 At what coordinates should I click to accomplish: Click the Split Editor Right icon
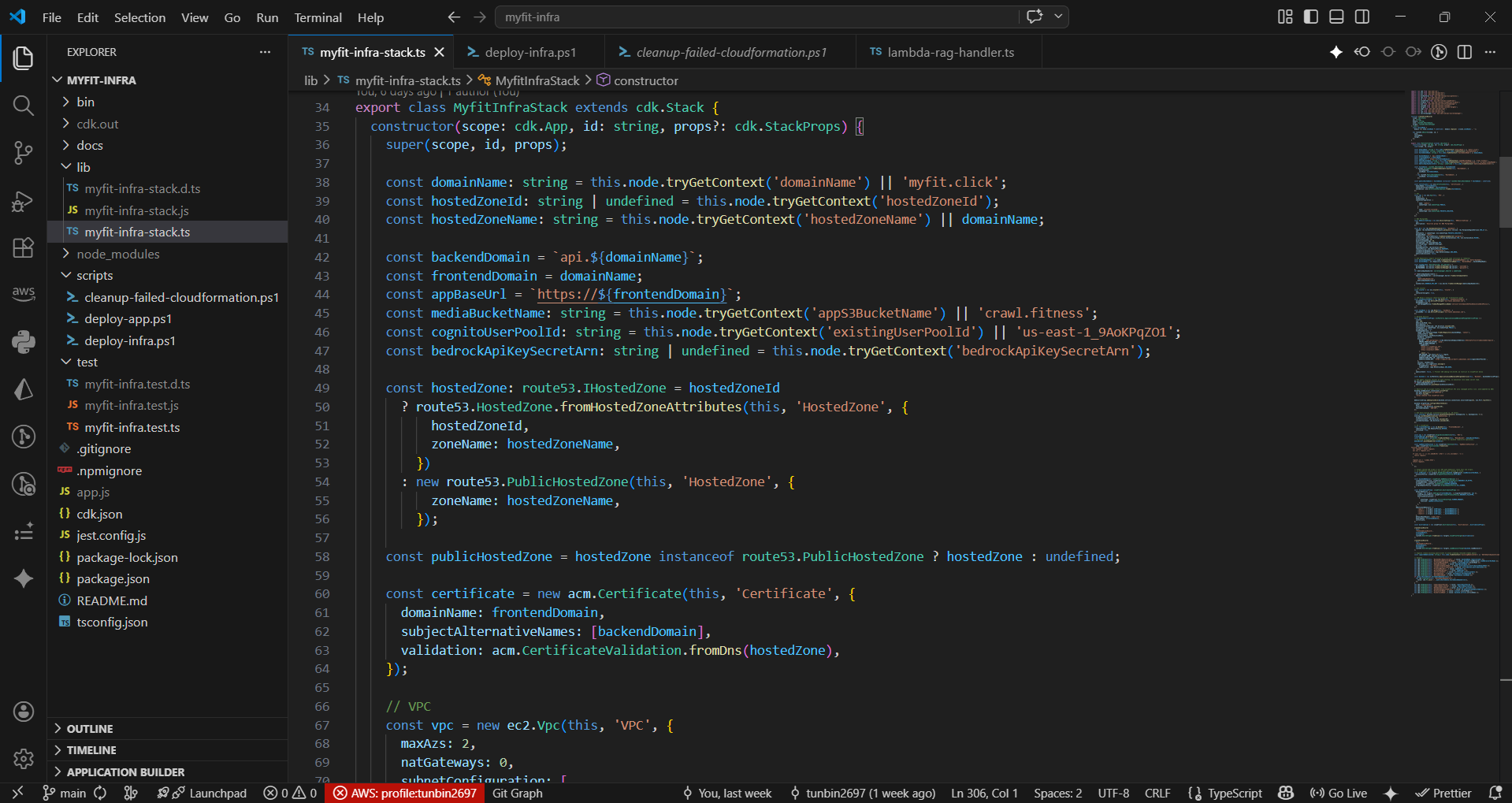[1465, 52]
